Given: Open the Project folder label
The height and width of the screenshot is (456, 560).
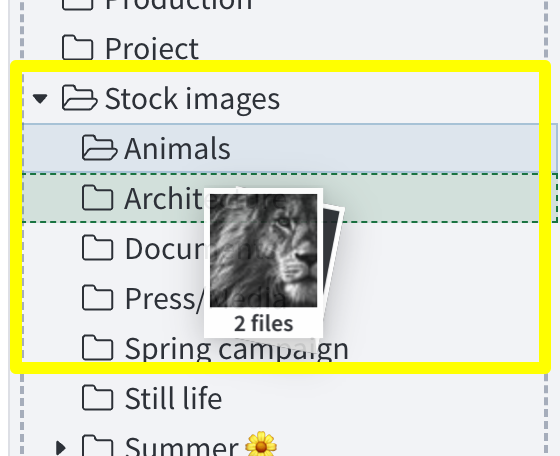Looking at the screenshot, I should (x=152, y=49).
